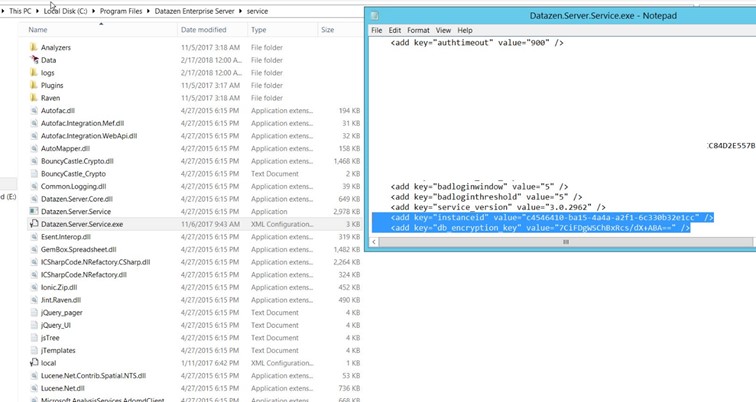
Task: Expand the chevron after Datazen Enterprise Server
Action: pyautogui.click(x=241, y=10)
